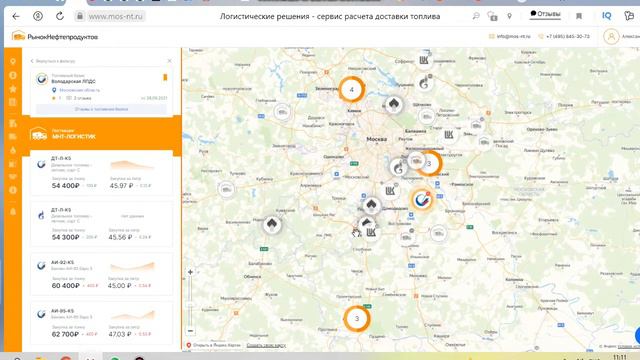Click the browser bookmark icon next to Отзывы

pyautogui.click(x=579, y=16)
